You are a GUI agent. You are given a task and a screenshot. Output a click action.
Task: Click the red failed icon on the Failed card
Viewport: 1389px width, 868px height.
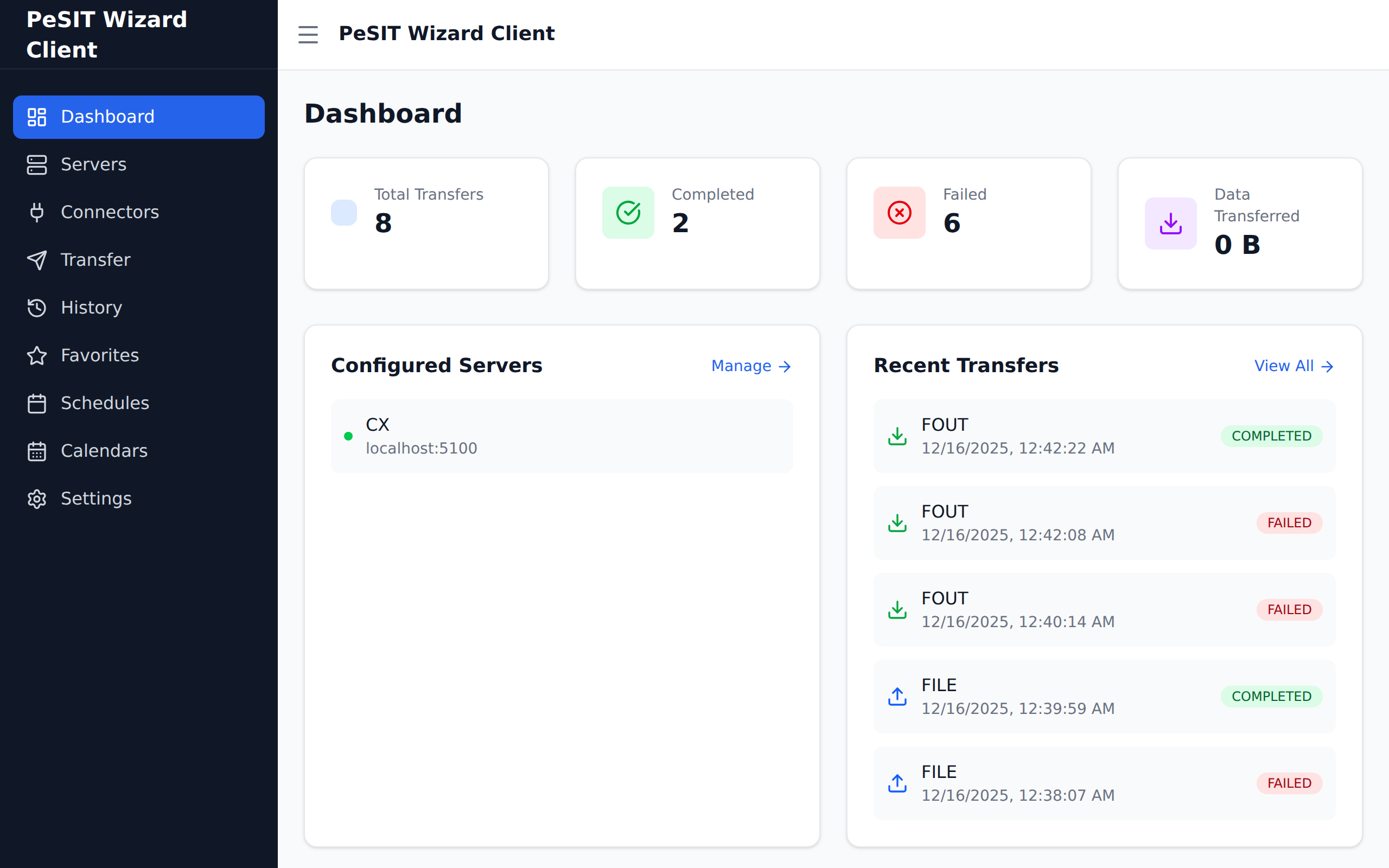tap(899, 213)
